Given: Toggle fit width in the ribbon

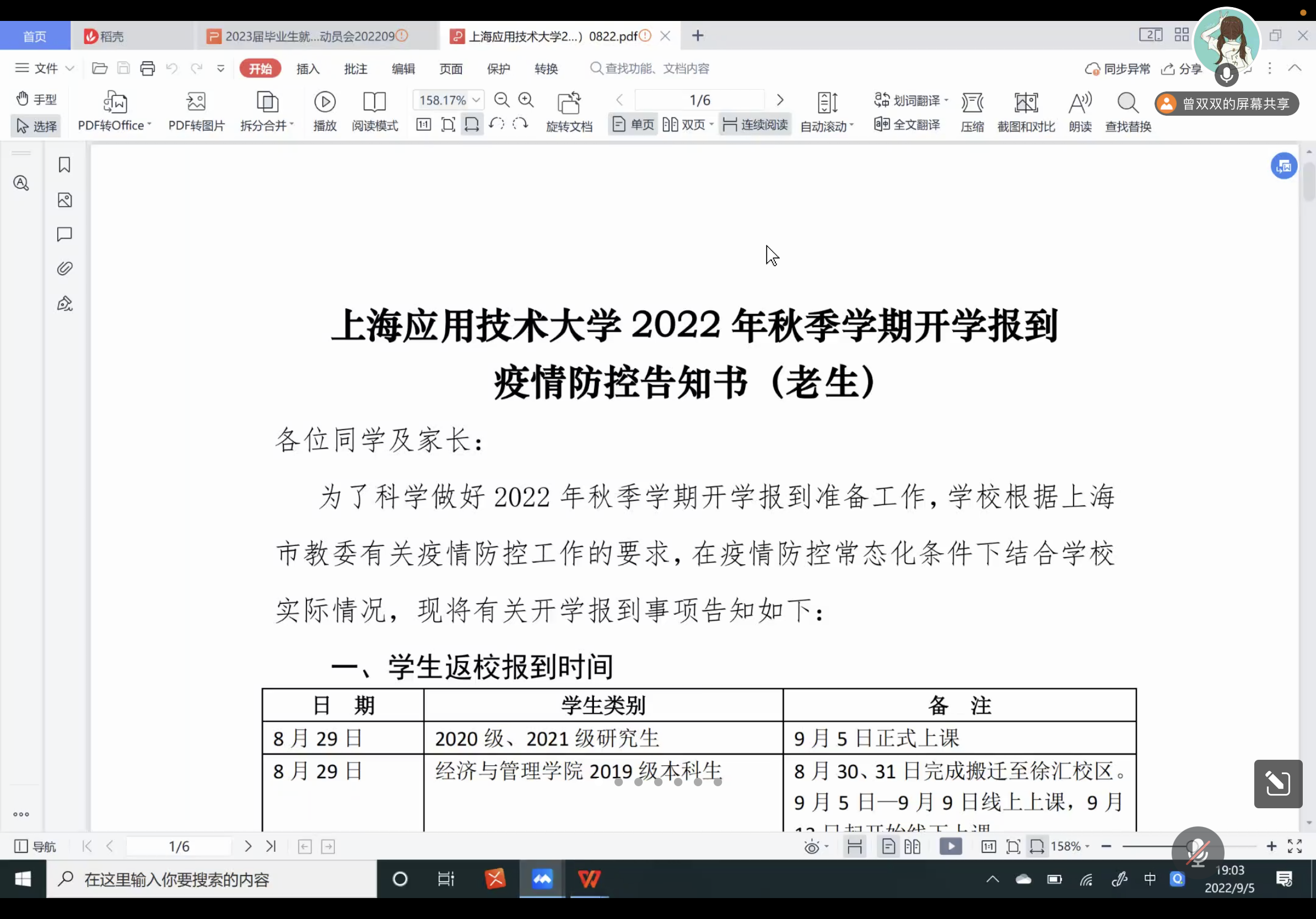Looking at the screenshot, I should (472, 125).
